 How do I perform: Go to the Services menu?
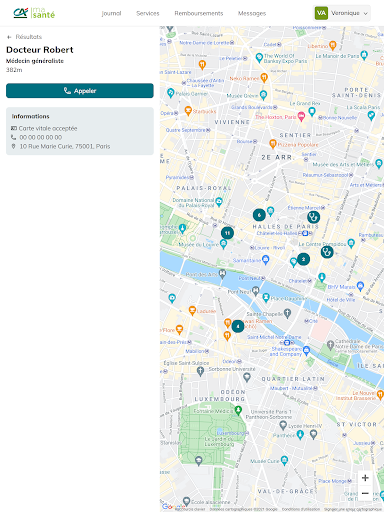tap(148, 13)
